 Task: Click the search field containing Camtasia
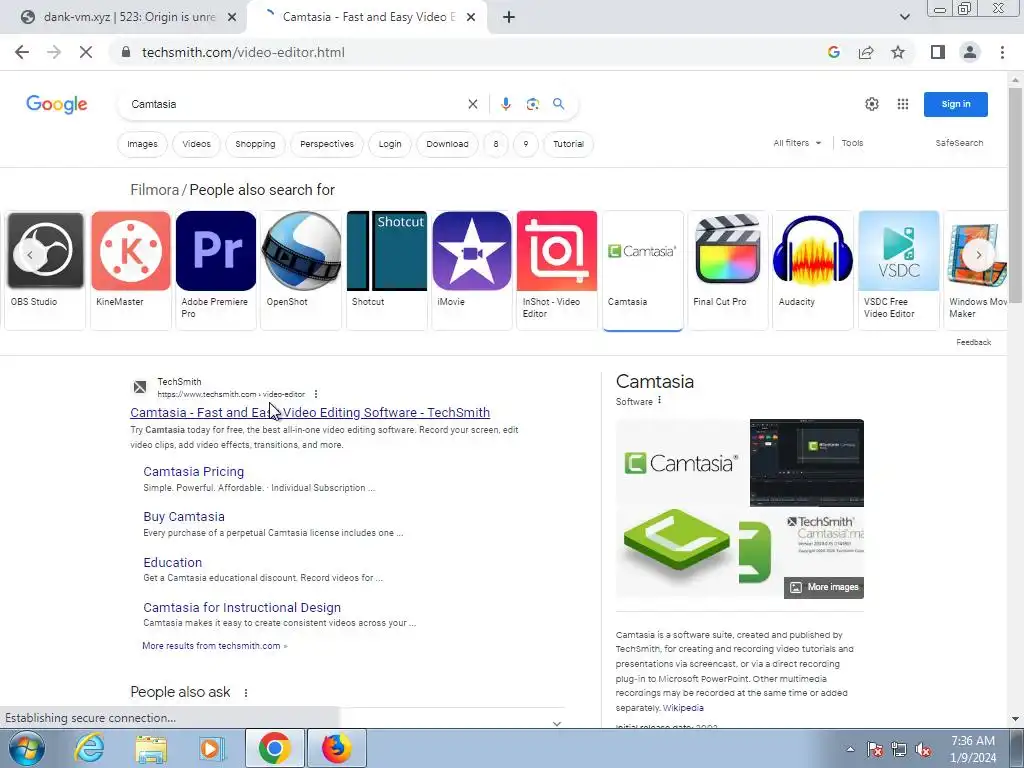(294, 104)
